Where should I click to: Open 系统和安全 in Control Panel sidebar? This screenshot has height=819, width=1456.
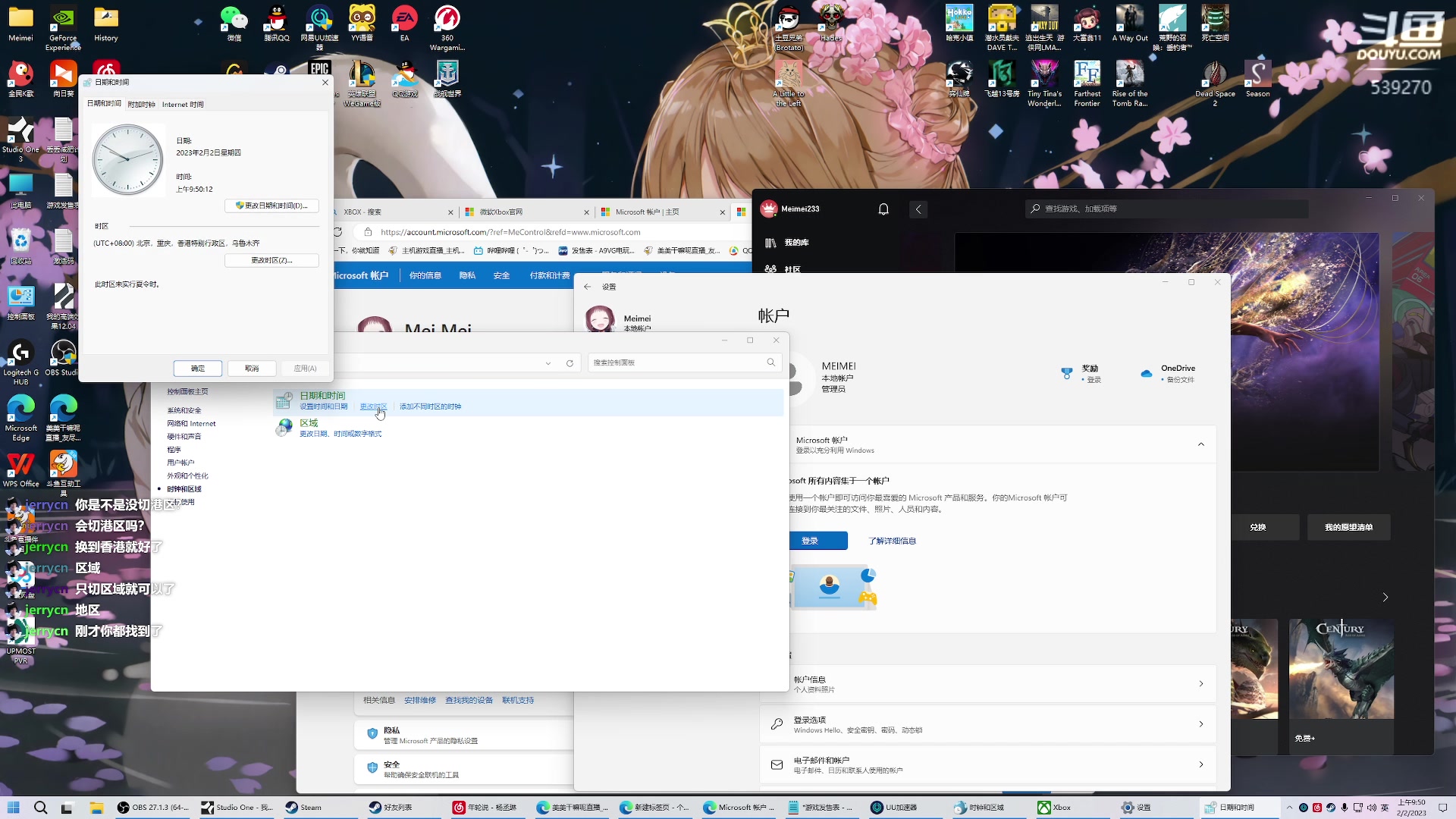[184, 410]
